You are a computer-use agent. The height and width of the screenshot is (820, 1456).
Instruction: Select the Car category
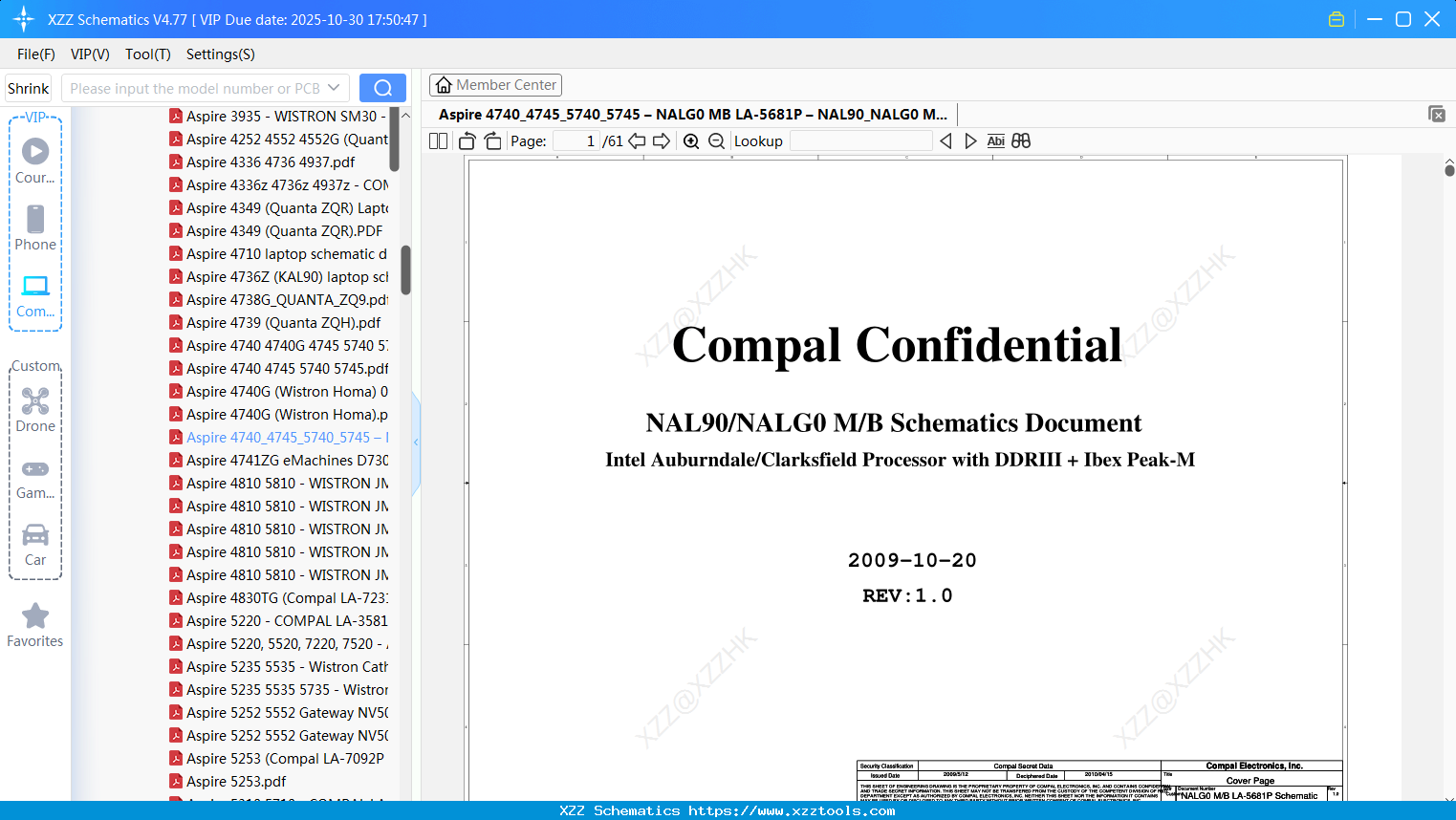coord(35,545)
